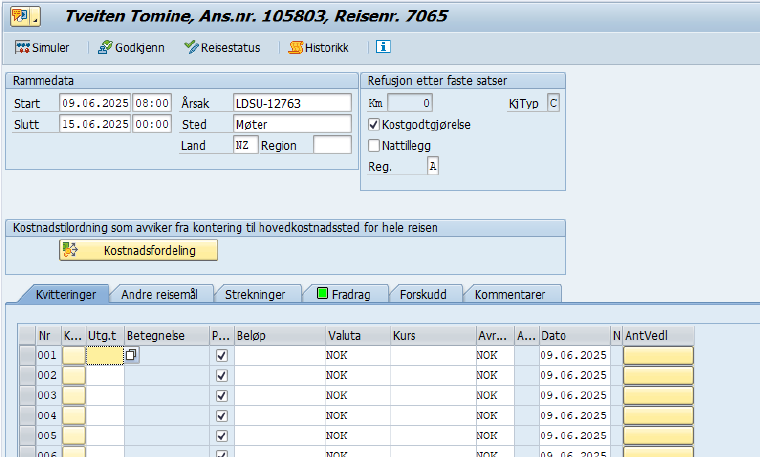Click the empty Region field
760x457 pixels.
click(332, 145)
